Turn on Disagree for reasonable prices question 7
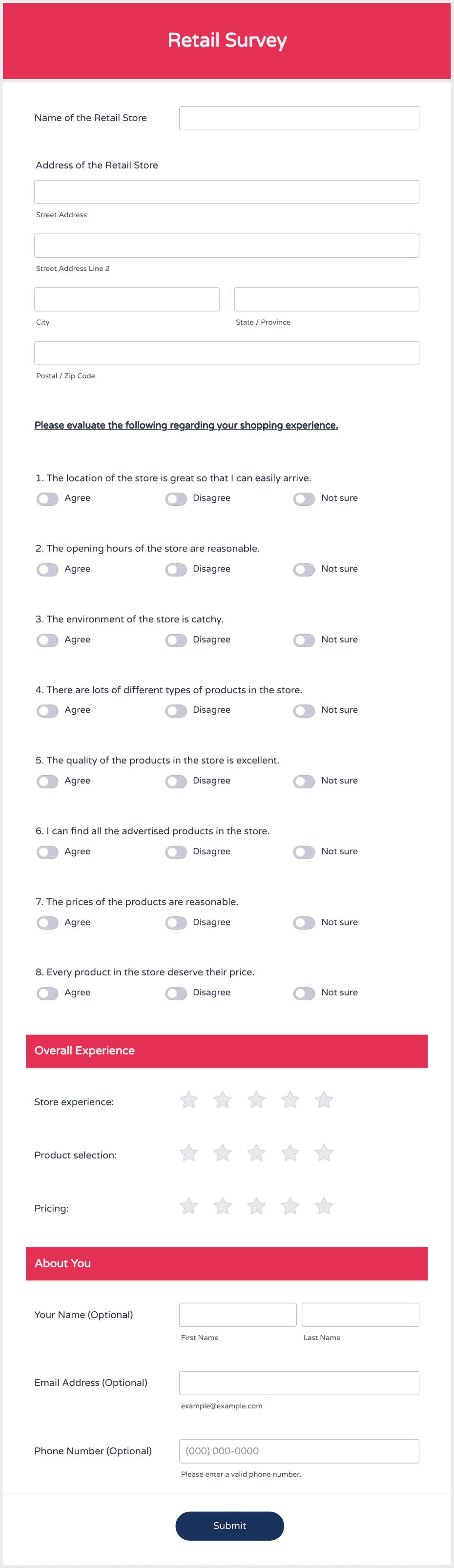Image resolution: width=454 pixels, height=1568 pixels. click(176, 923)
